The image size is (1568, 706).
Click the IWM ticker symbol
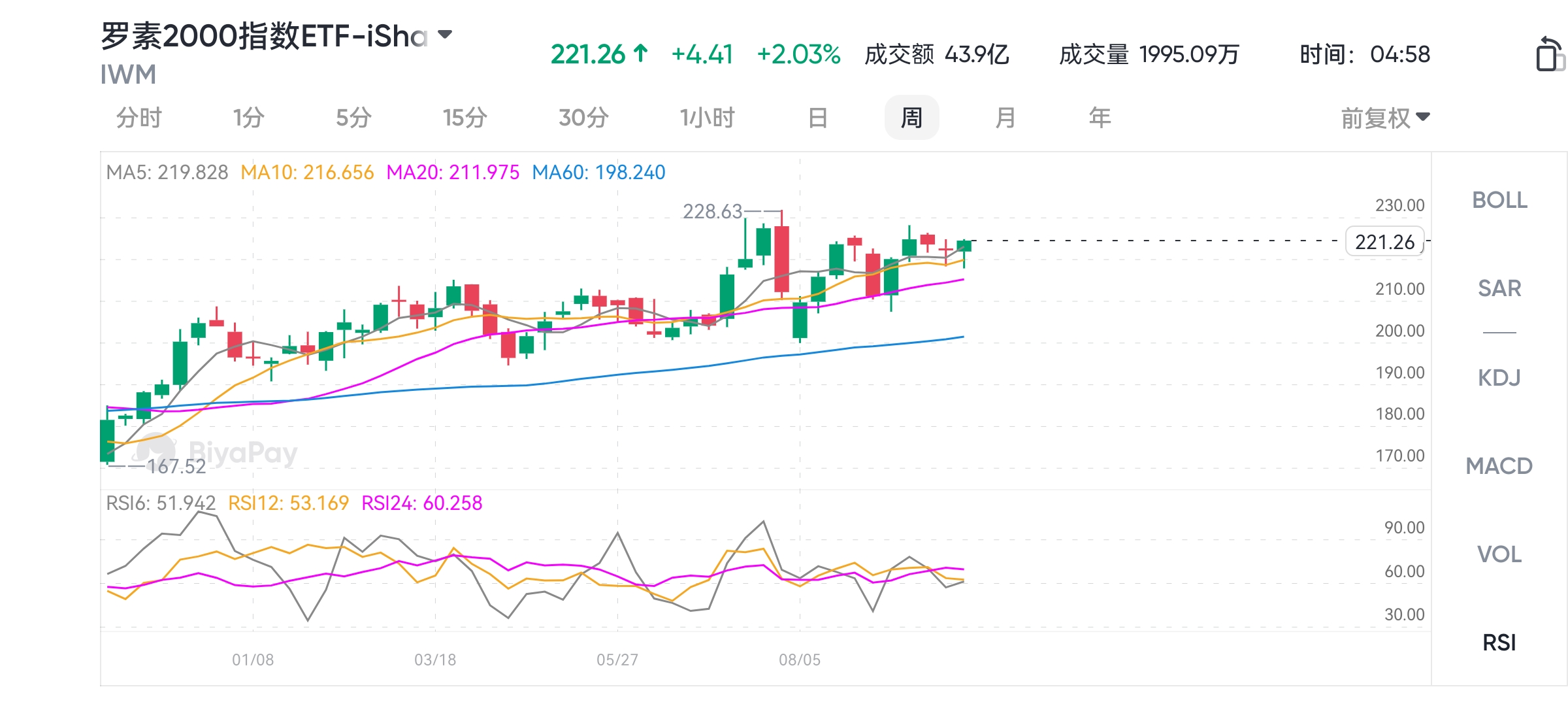click(x=128, y=75)
